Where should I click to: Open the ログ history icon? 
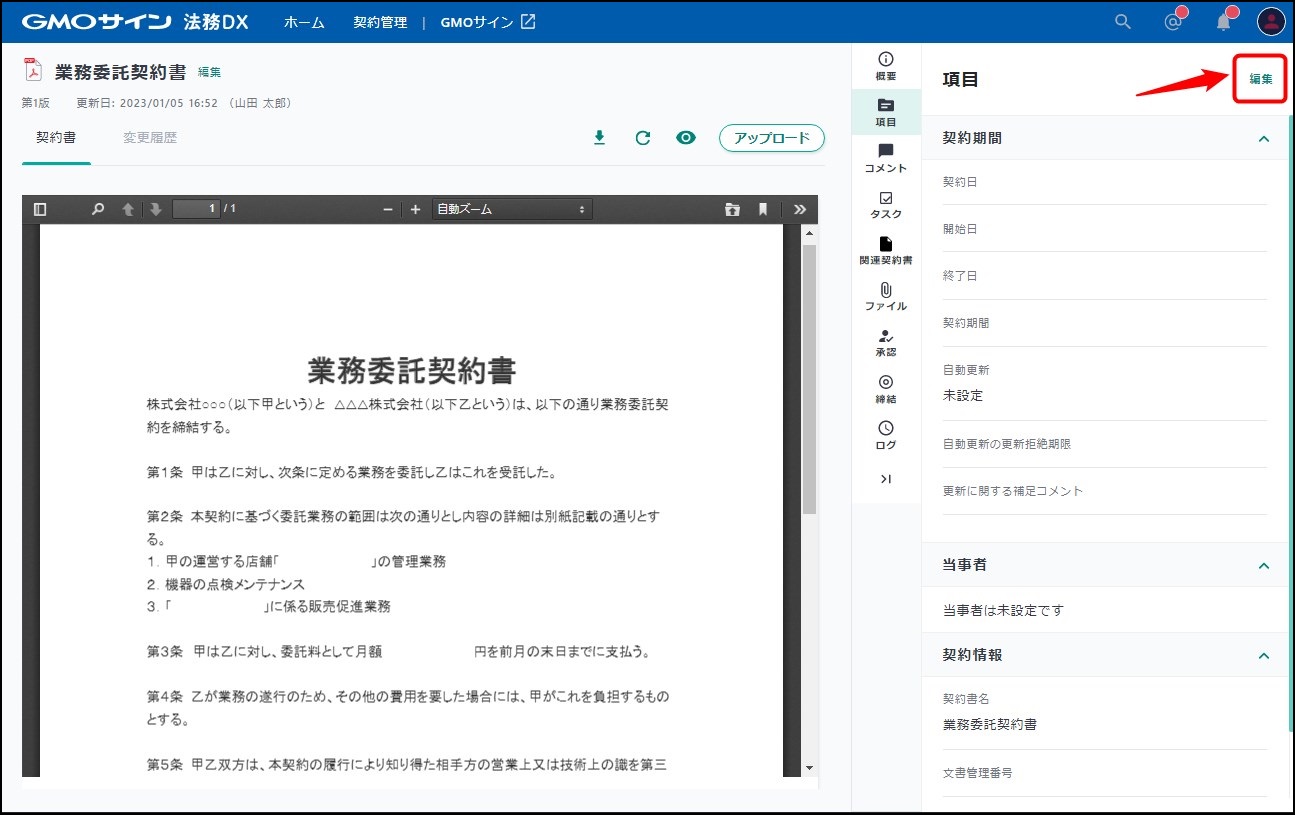885,435
